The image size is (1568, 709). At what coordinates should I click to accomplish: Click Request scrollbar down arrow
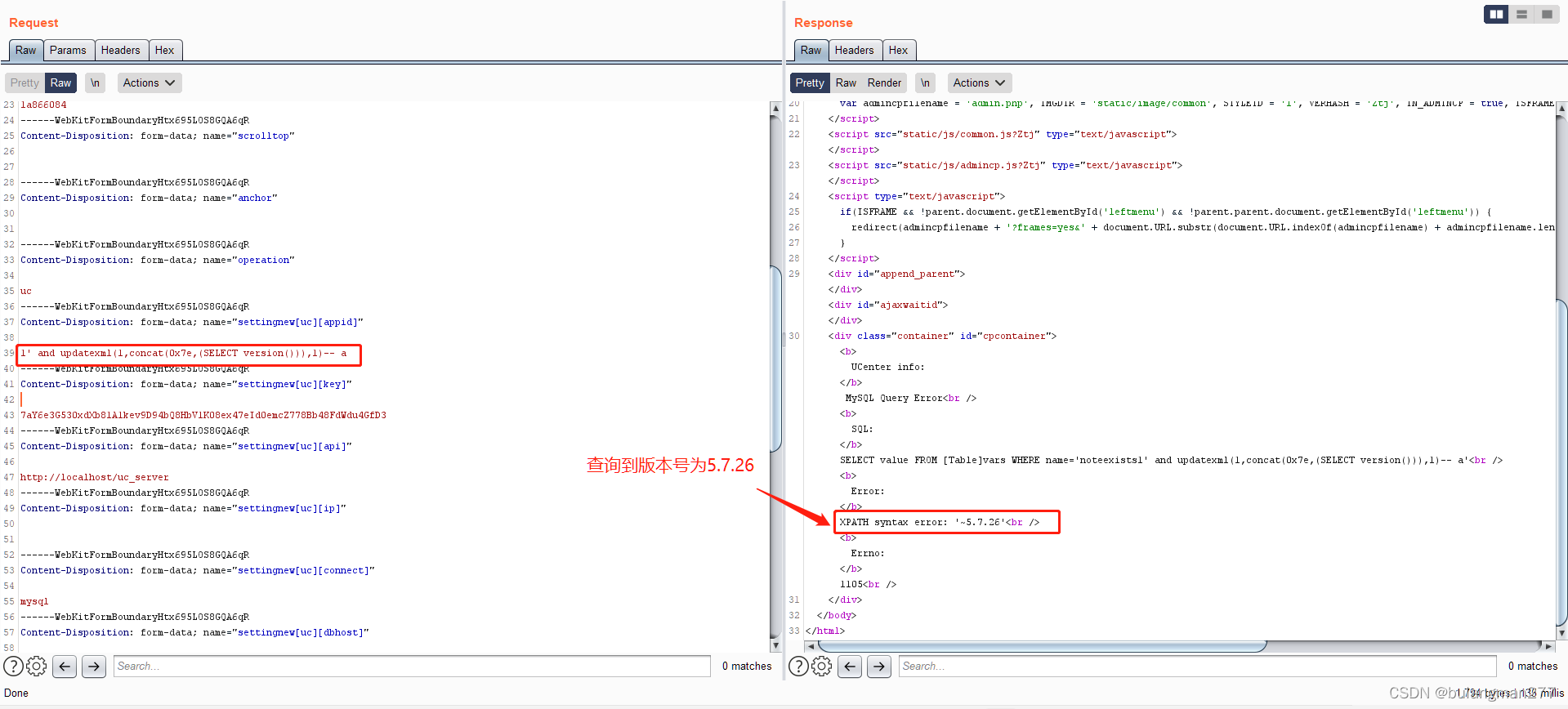tap(775, 645)
